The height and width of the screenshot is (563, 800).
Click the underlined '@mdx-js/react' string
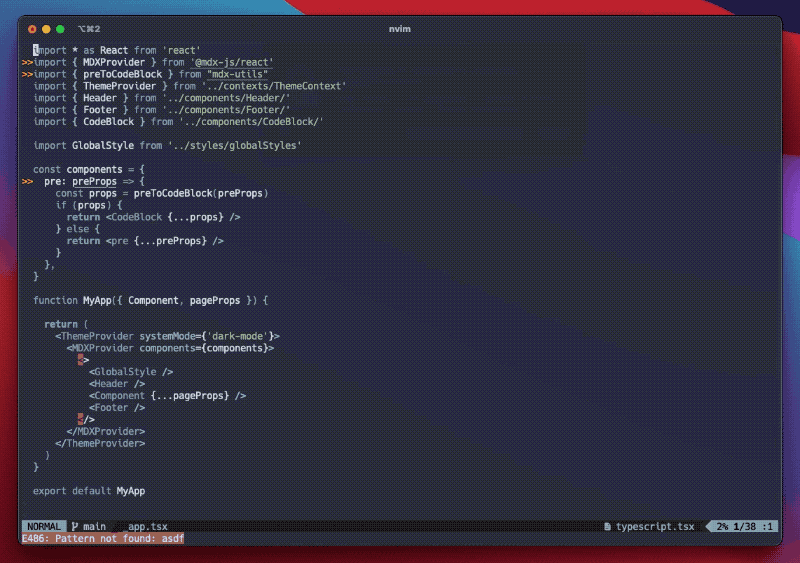pyautogui.click(x=232, y=62)
